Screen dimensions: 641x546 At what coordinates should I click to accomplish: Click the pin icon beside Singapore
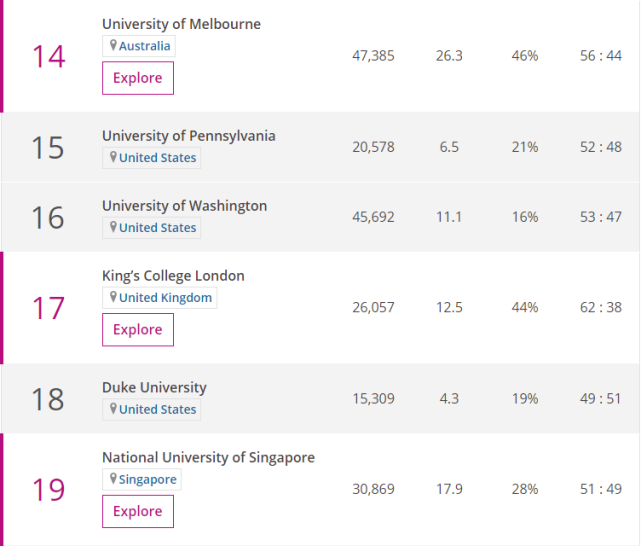pos(113,480)
